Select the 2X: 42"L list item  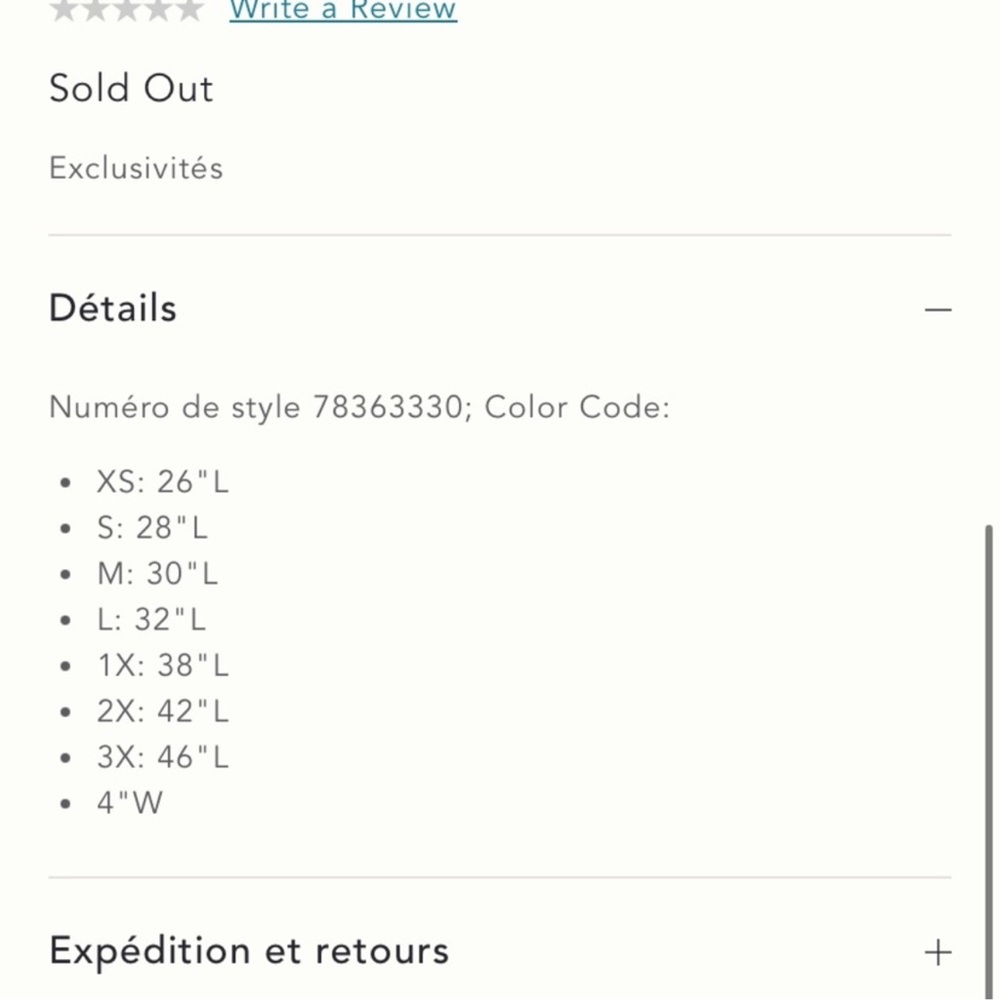[x=162, y=712]
